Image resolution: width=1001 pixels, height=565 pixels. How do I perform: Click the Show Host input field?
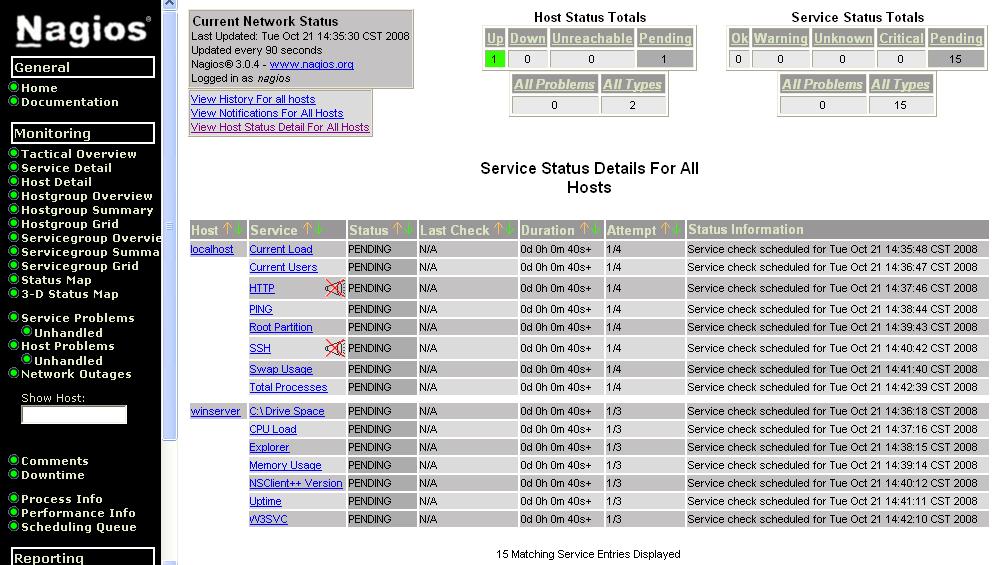(74, 415)
